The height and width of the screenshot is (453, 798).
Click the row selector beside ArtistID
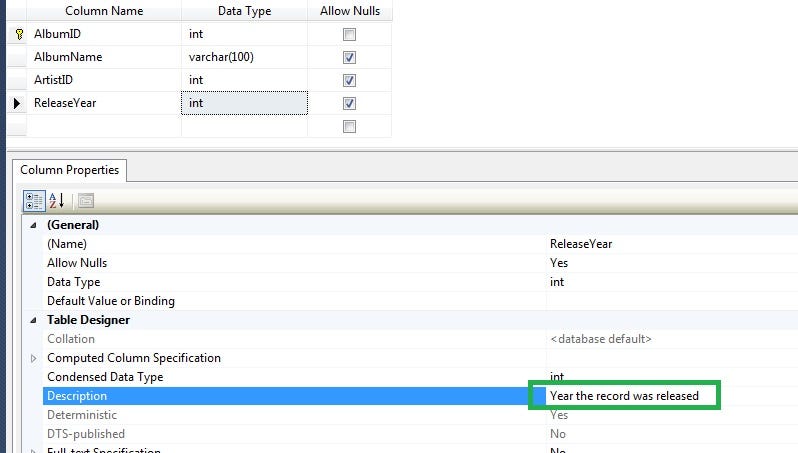click(17, 80)
